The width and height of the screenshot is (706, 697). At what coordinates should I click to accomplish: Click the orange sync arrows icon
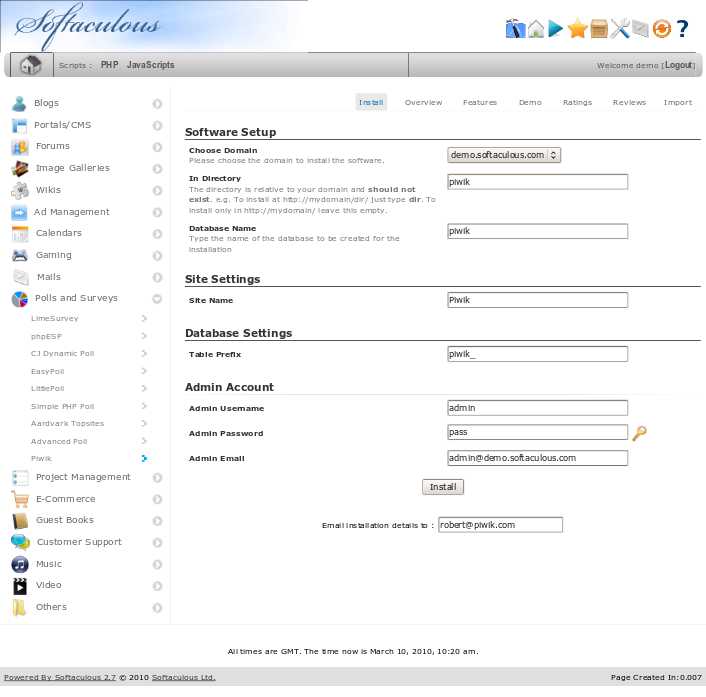pyautogui.click(x=662, y=29)
